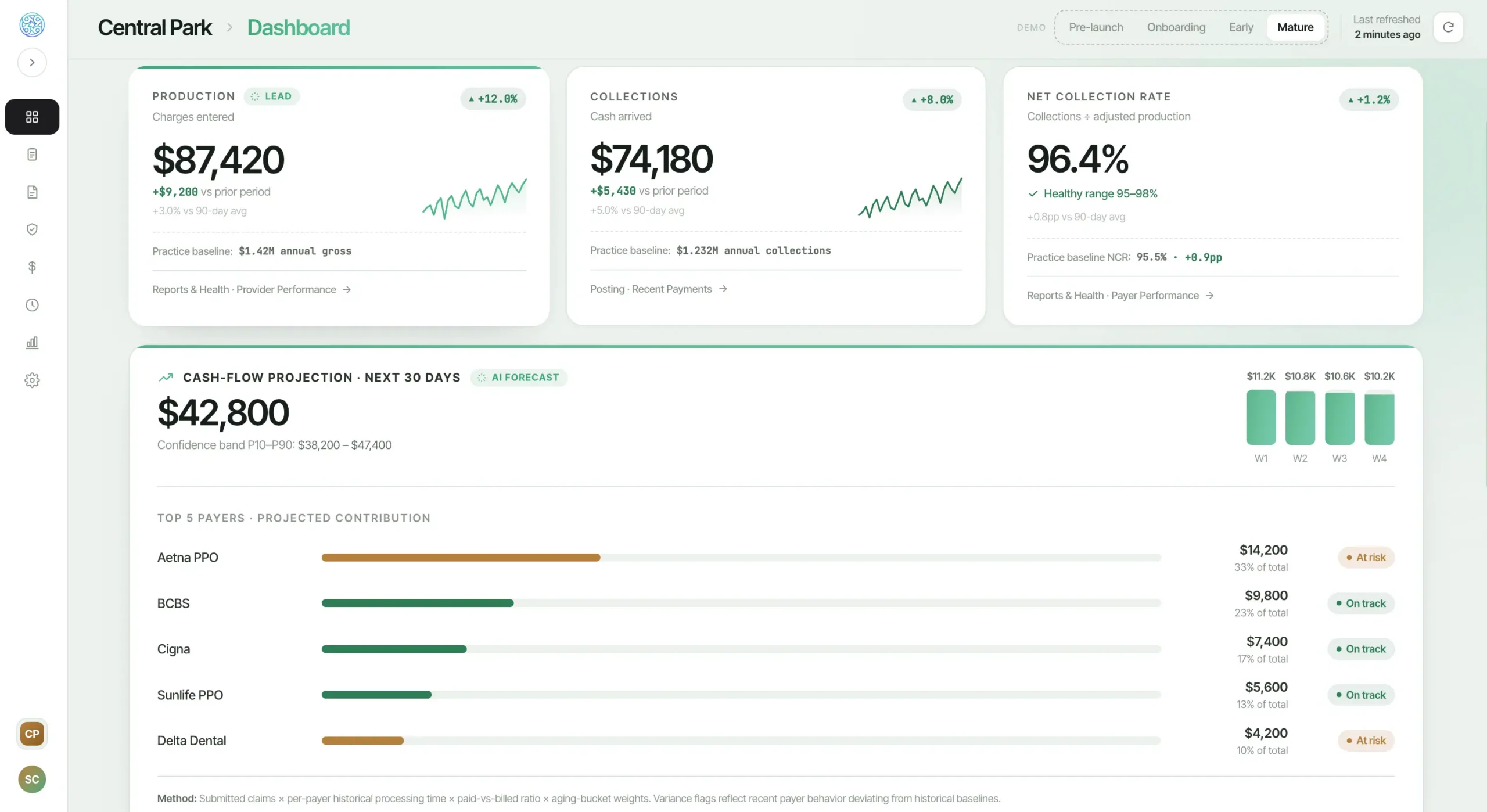Click the $1.232M annual collections baseline
The image size is (1487, 812).
(753, 250)
